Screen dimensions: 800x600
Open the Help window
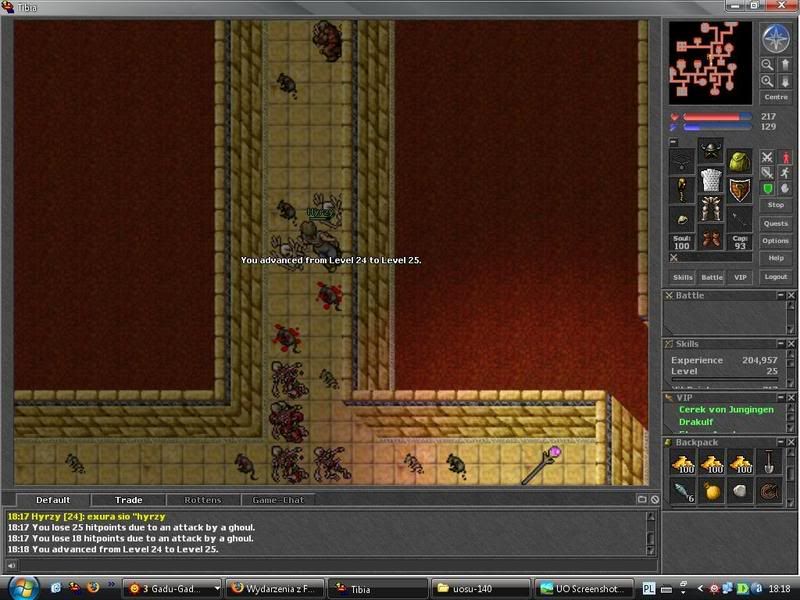pyautogui.click(x=776, y=258)
